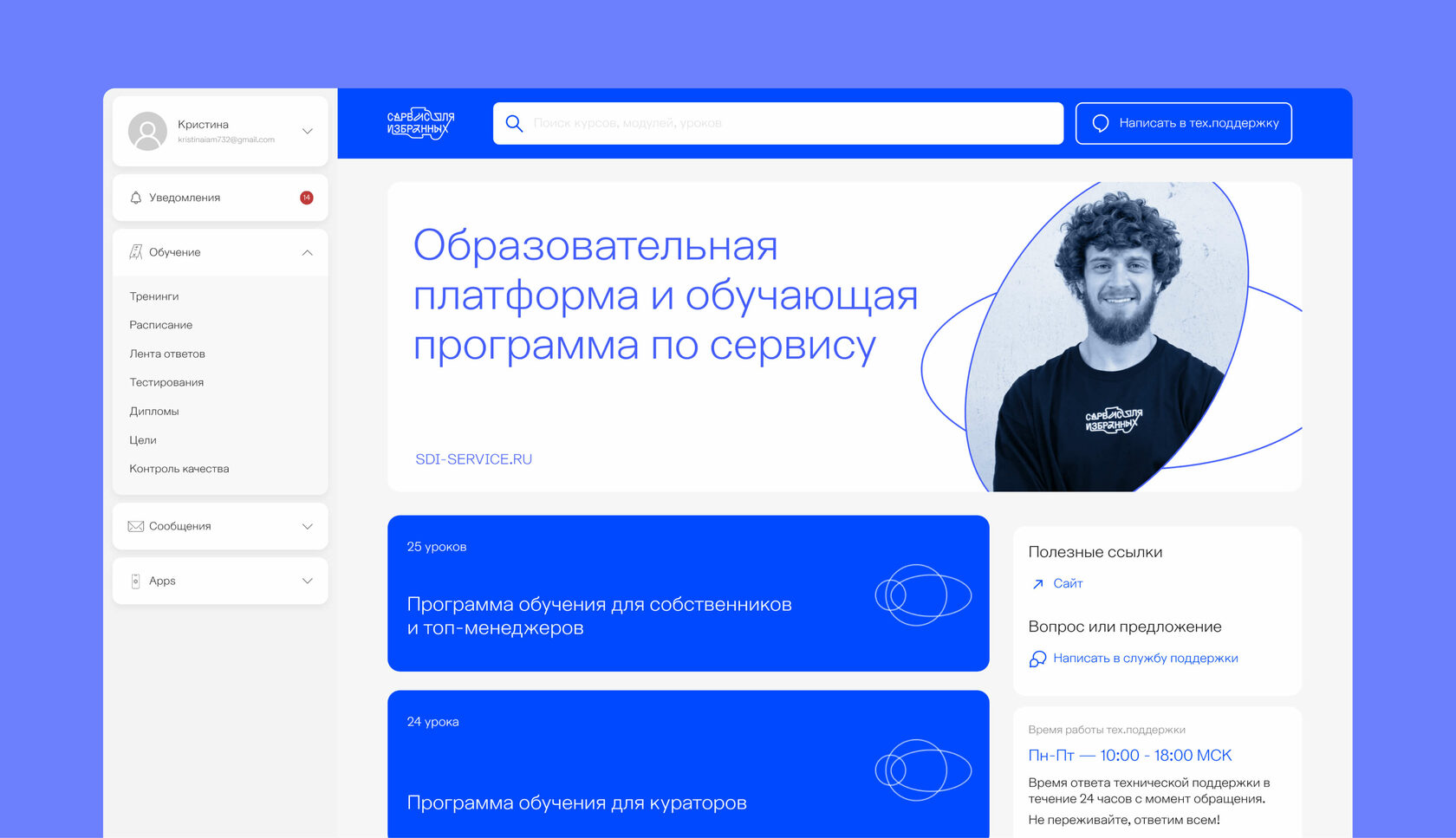
Task: Open tech support via the chat bubble icon
Action: point(1100,123)
